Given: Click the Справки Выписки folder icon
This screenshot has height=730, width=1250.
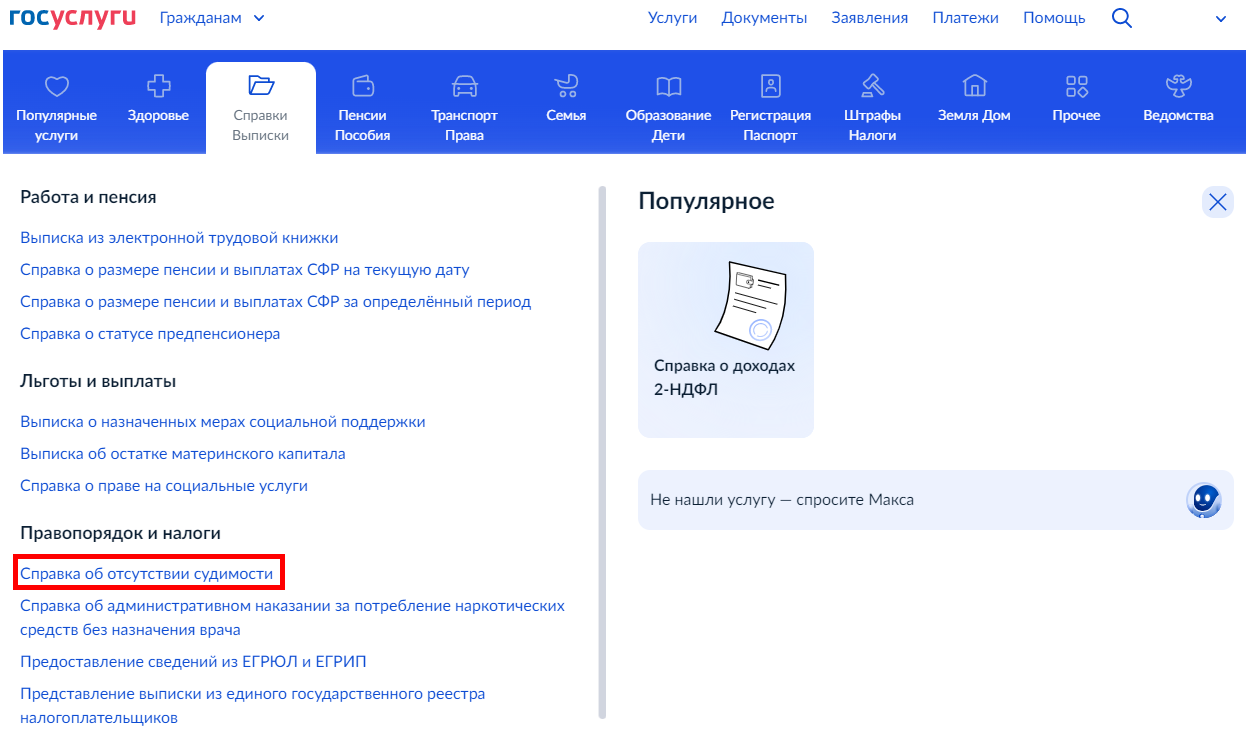Looking at the screenshot, I should [x=261, y=86].
